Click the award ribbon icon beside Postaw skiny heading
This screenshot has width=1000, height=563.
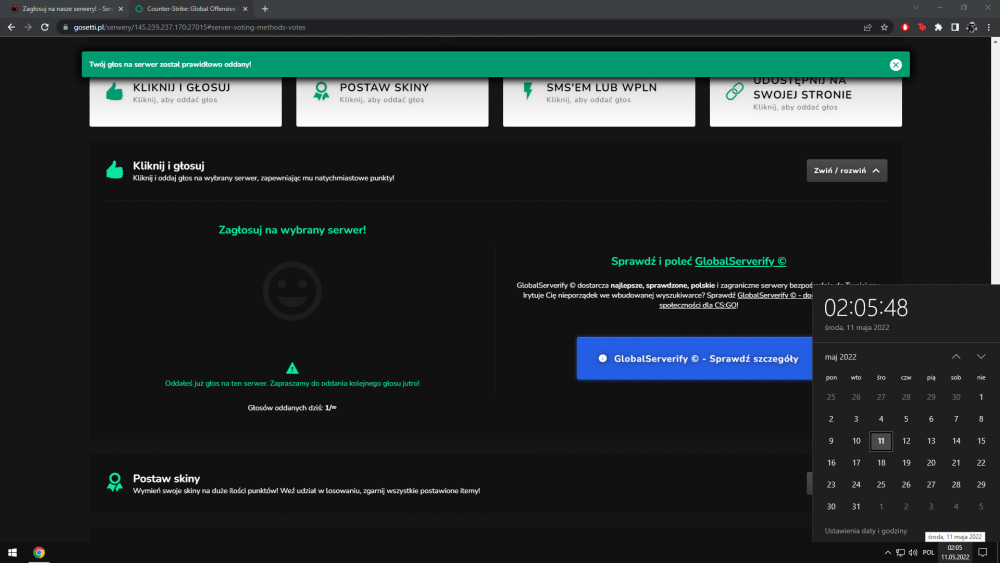[x=115, y=482]
